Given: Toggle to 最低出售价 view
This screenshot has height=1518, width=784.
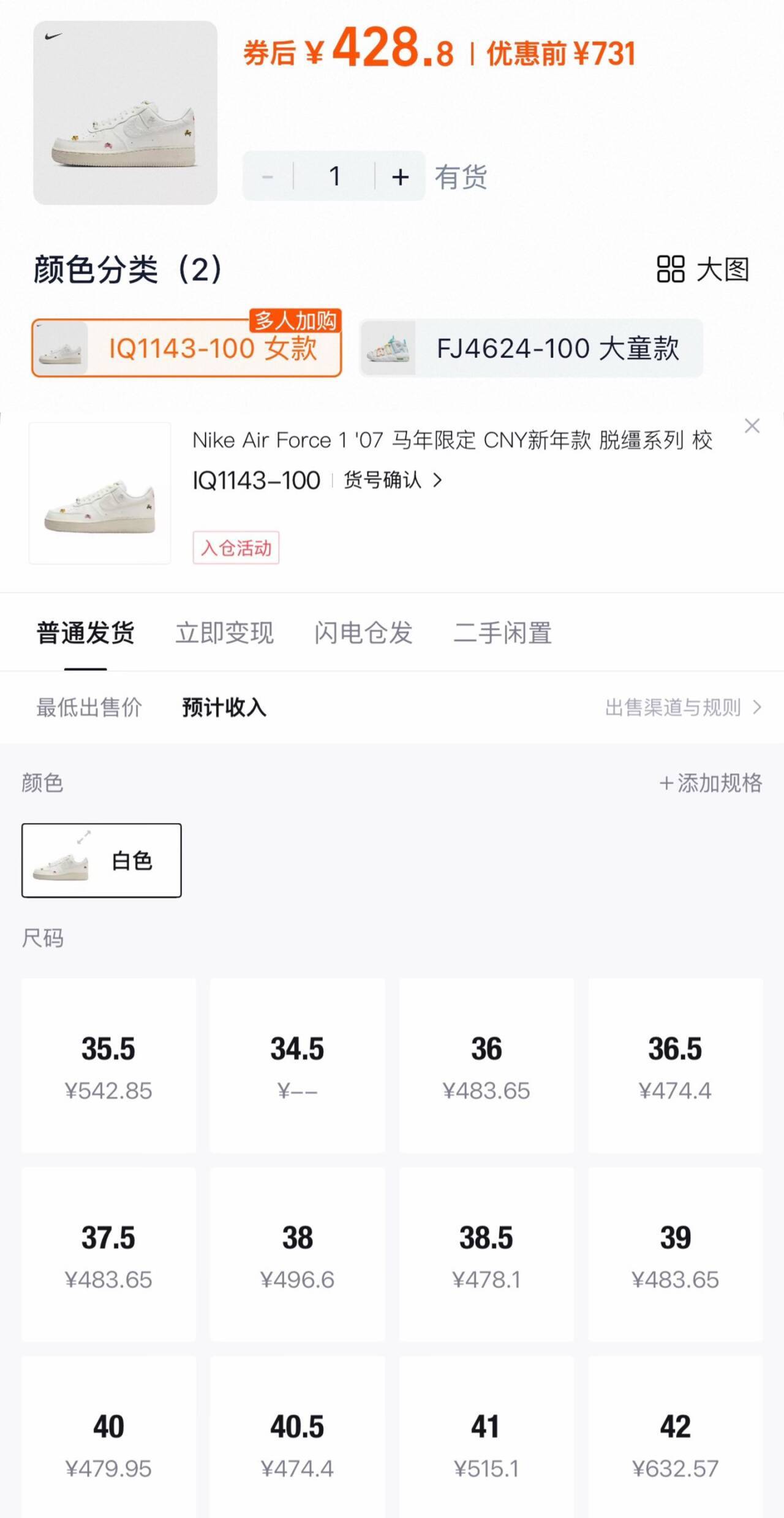Looking at the screenshot, I should tap(89, 708).
